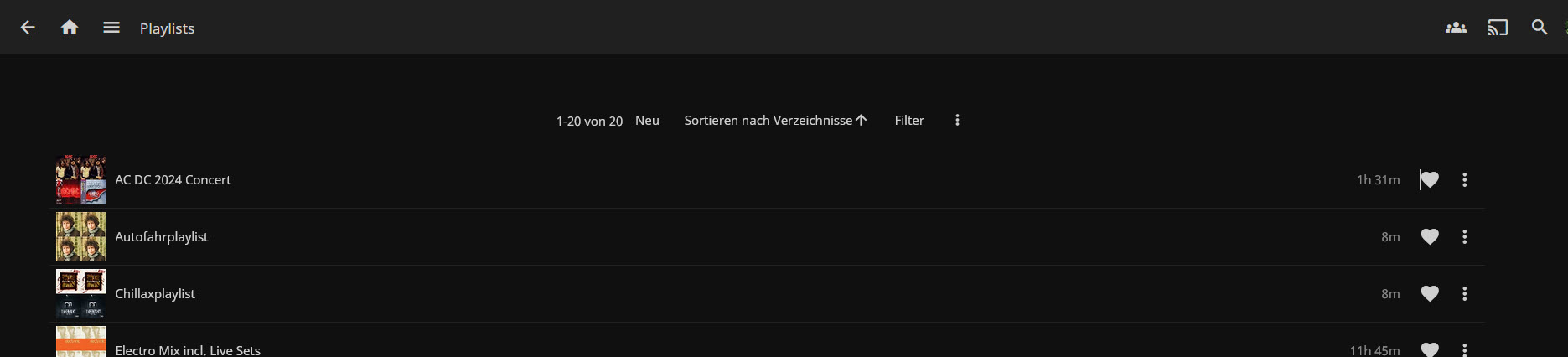Open the Home screen icon

[70, 28]
